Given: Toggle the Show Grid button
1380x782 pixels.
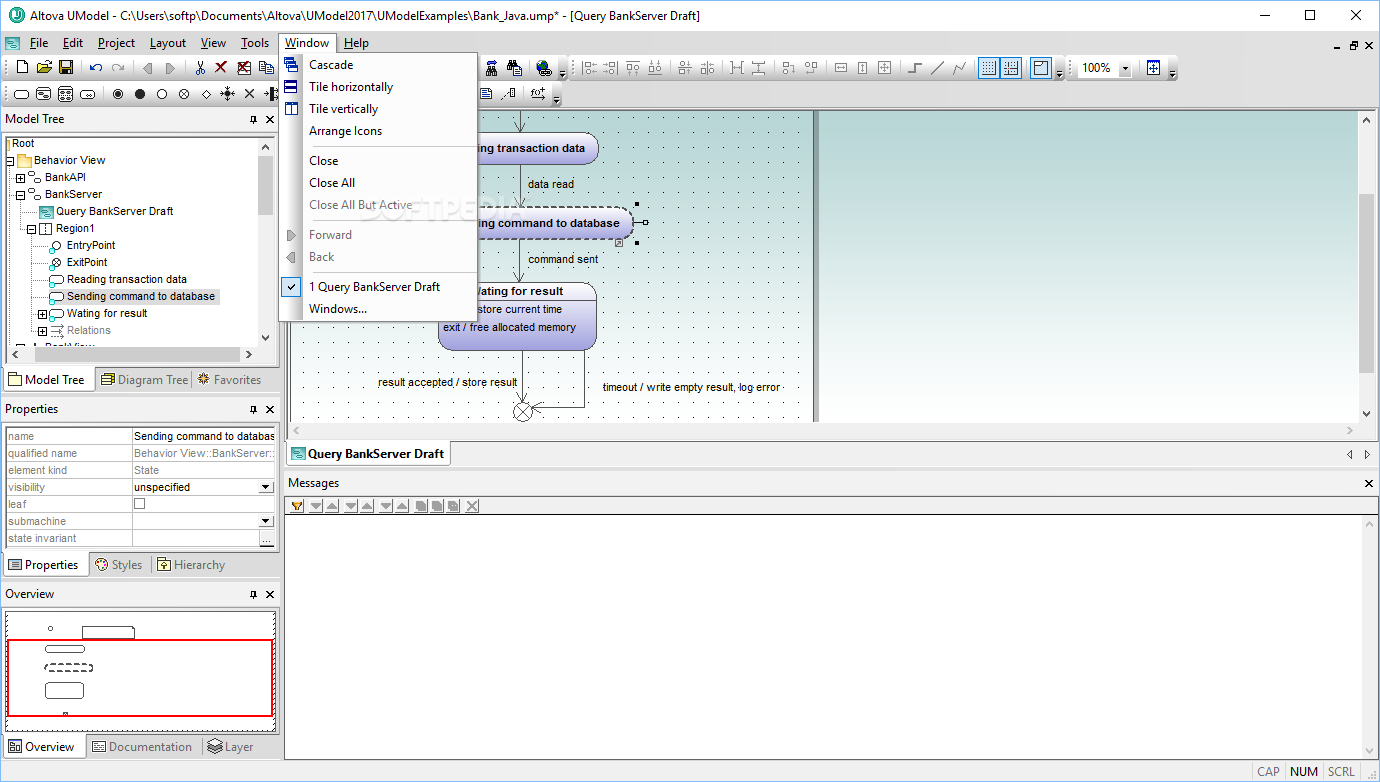Looking at the screenshot, I should coord(989,68).
